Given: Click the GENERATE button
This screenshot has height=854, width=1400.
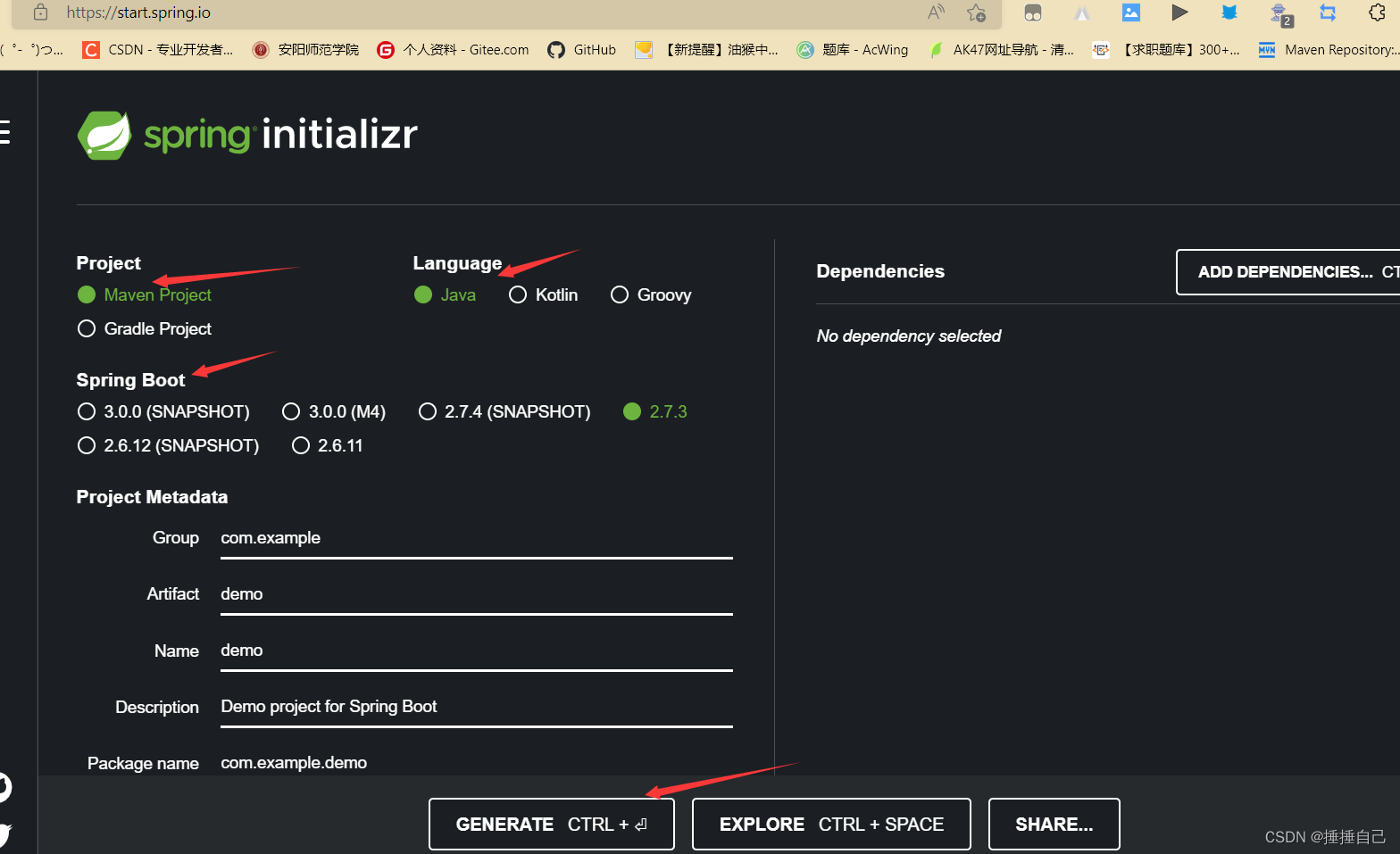Looking at the screenshot, I should (x=552, y=825).
